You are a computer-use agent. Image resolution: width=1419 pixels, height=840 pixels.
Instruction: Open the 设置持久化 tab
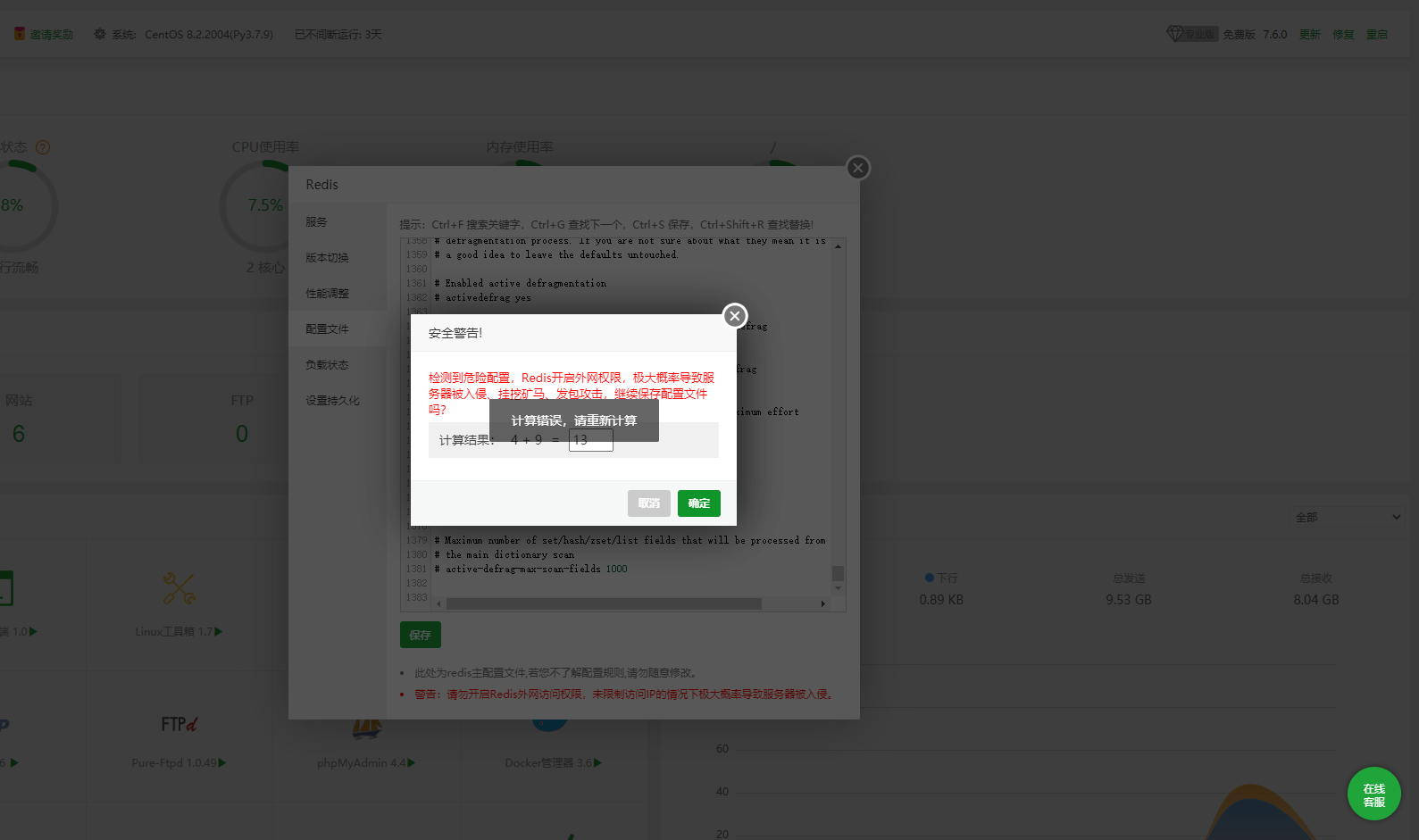pyautogui.click(x=338, y=401)
